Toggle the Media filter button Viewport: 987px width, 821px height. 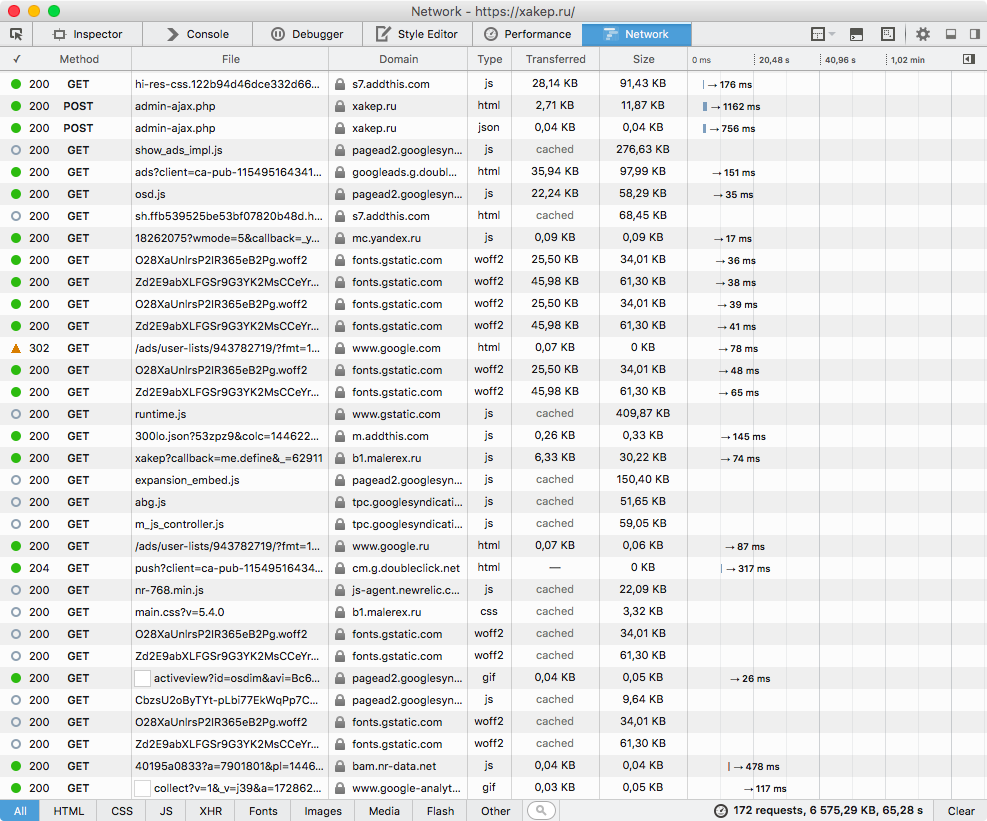[x=384, y=811]
